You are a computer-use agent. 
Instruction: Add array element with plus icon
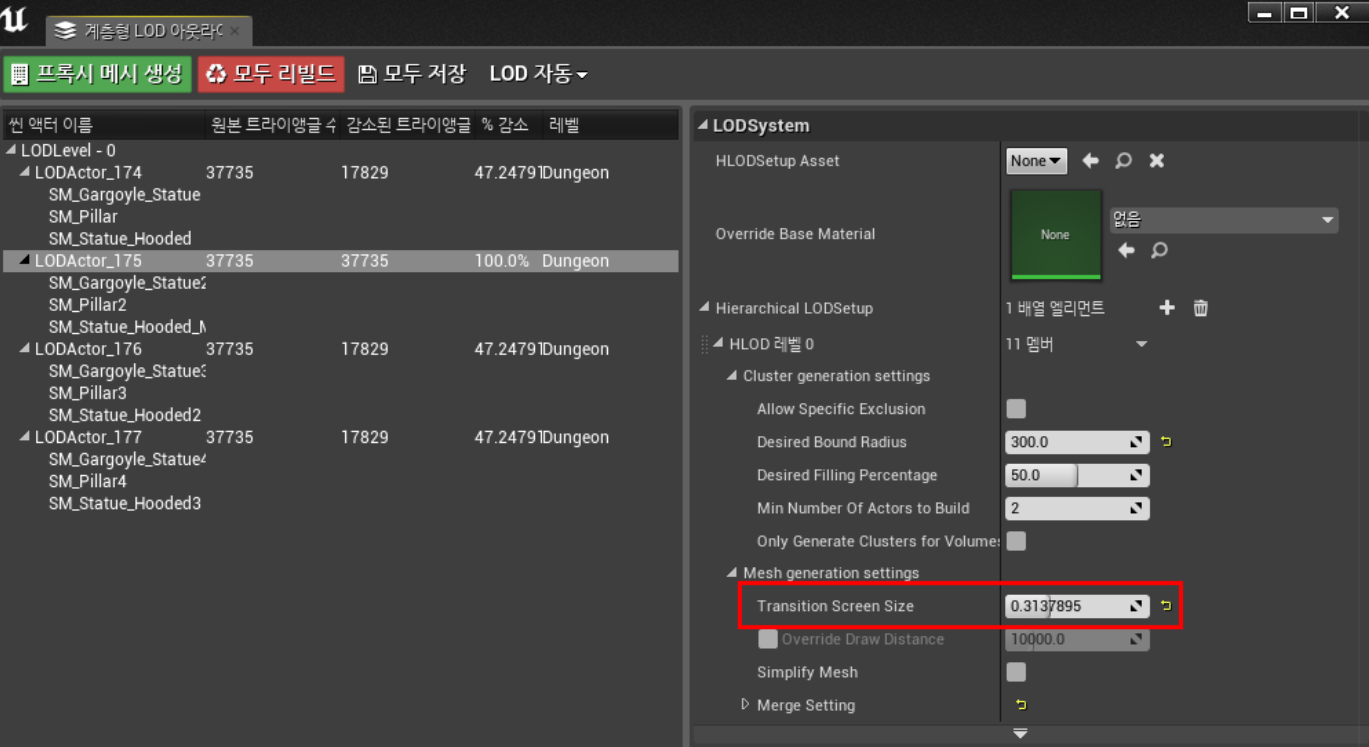coord(1167,308)
